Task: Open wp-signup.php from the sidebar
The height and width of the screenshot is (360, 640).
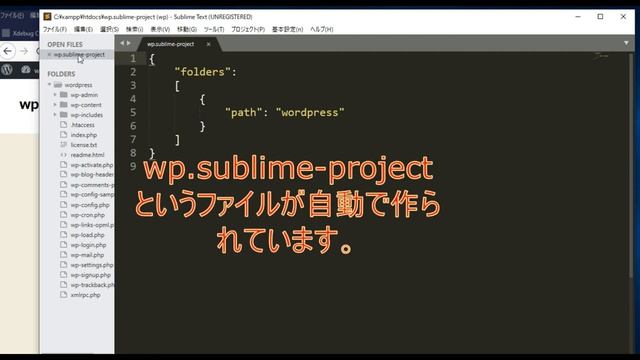Action: click(x=91, y=275)
